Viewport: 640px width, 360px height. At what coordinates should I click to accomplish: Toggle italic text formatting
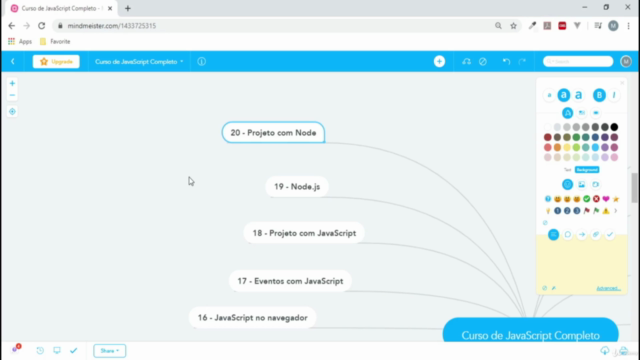pos(614,95)
